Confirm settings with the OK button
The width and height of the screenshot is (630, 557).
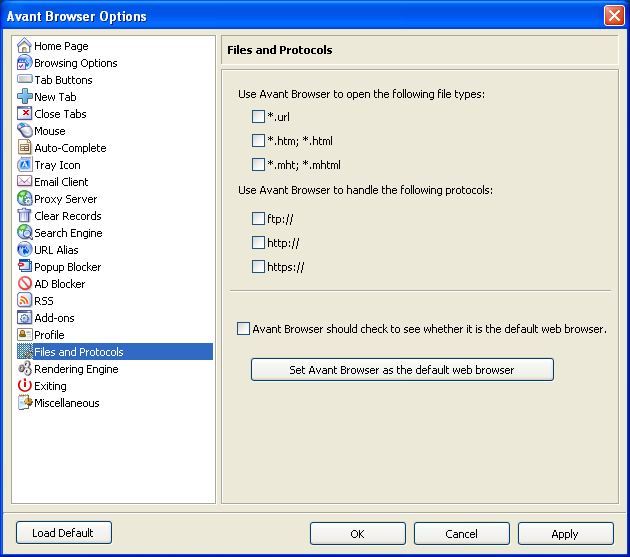pyautogui.click(x=358, y=534)
